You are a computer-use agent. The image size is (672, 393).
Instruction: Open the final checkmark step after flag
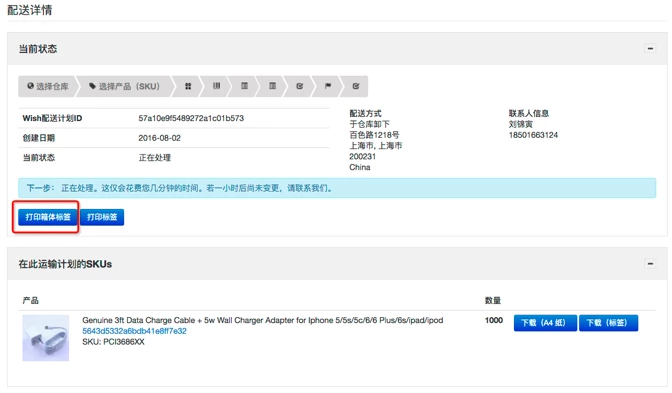point(356,86)
